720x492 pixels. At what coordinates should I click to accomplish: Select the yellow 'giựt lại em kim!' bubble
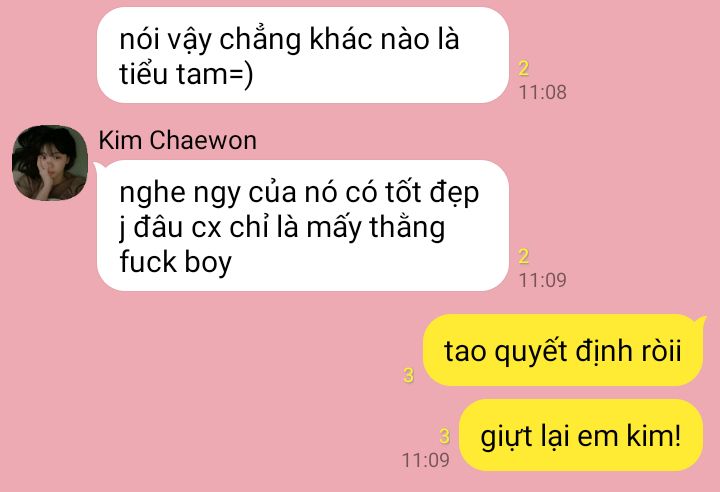[x=581, y=435]
